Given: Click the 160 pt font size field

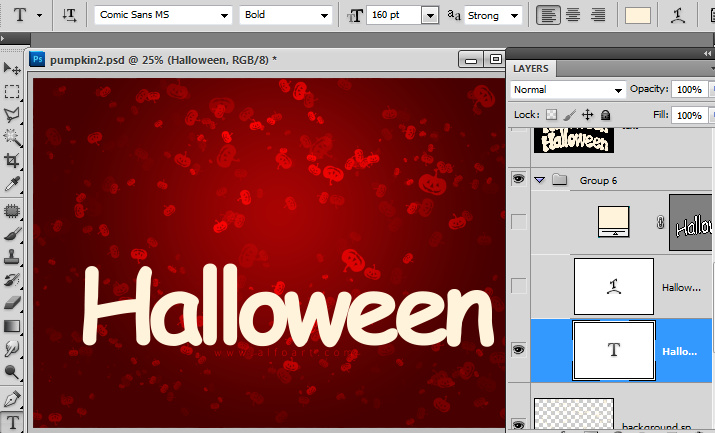Looking at the screenshot, I should [x=393, y=16].
